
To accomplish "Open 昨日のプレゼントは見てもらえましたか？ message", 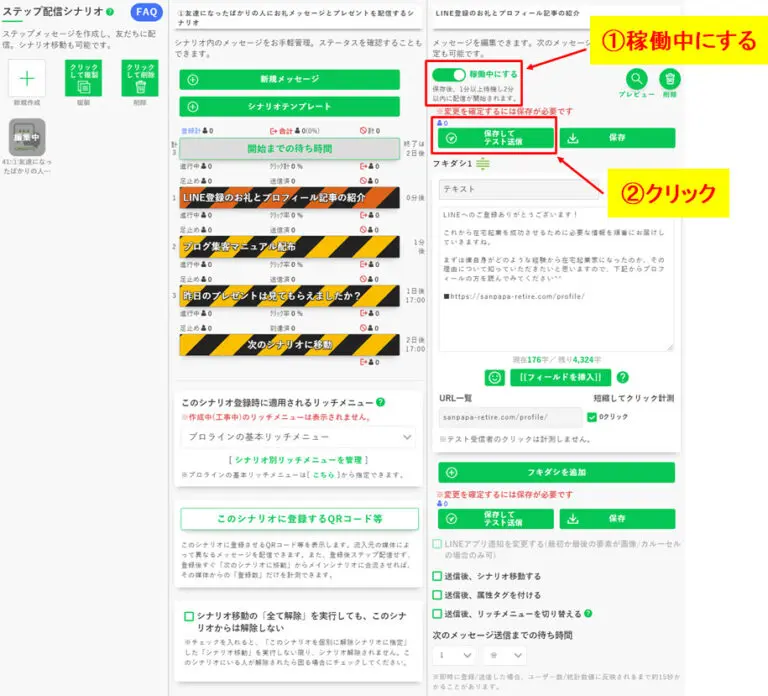I will pos(289,296).
